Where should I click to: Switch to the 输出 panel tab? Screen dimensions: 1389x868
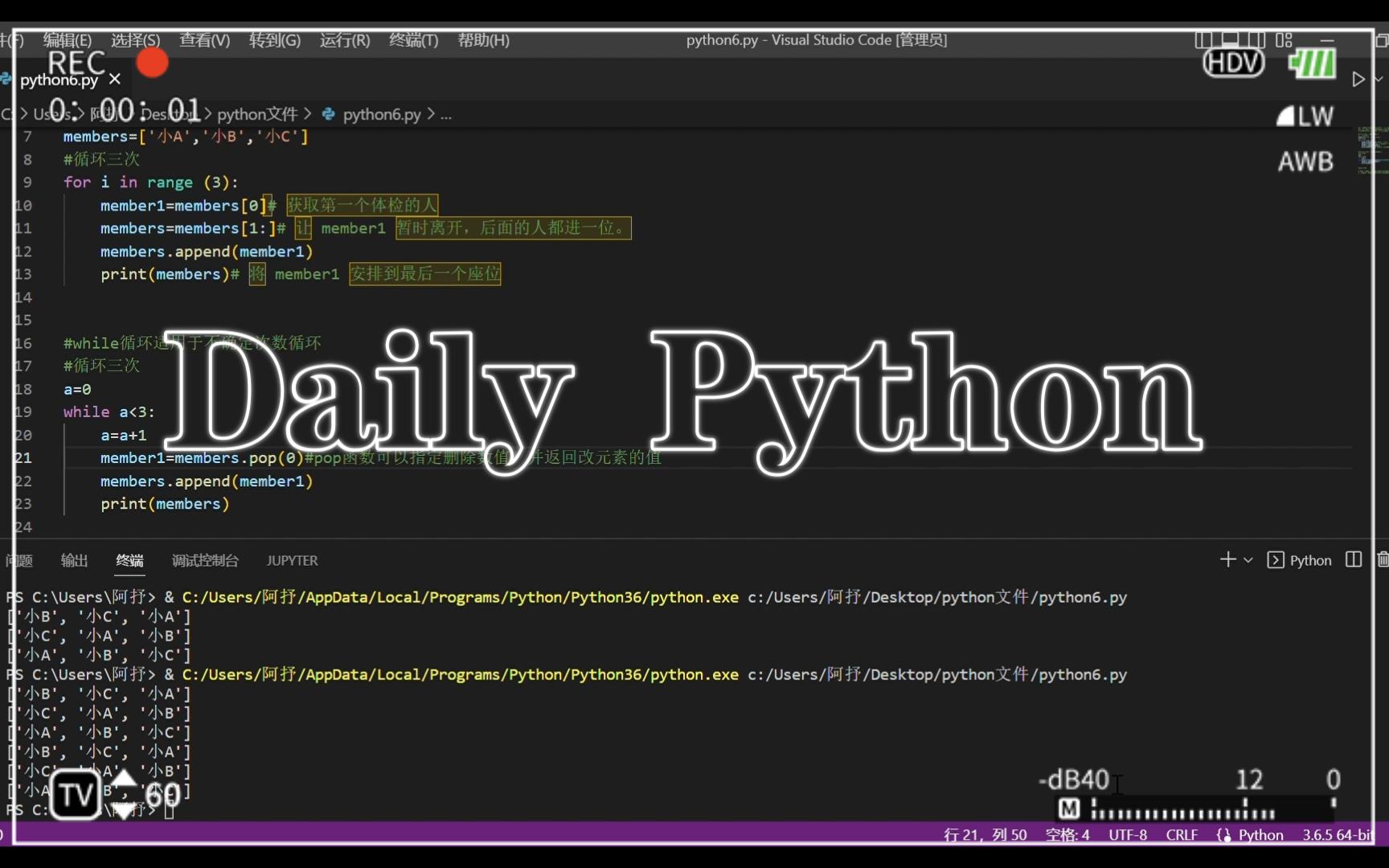74,560
